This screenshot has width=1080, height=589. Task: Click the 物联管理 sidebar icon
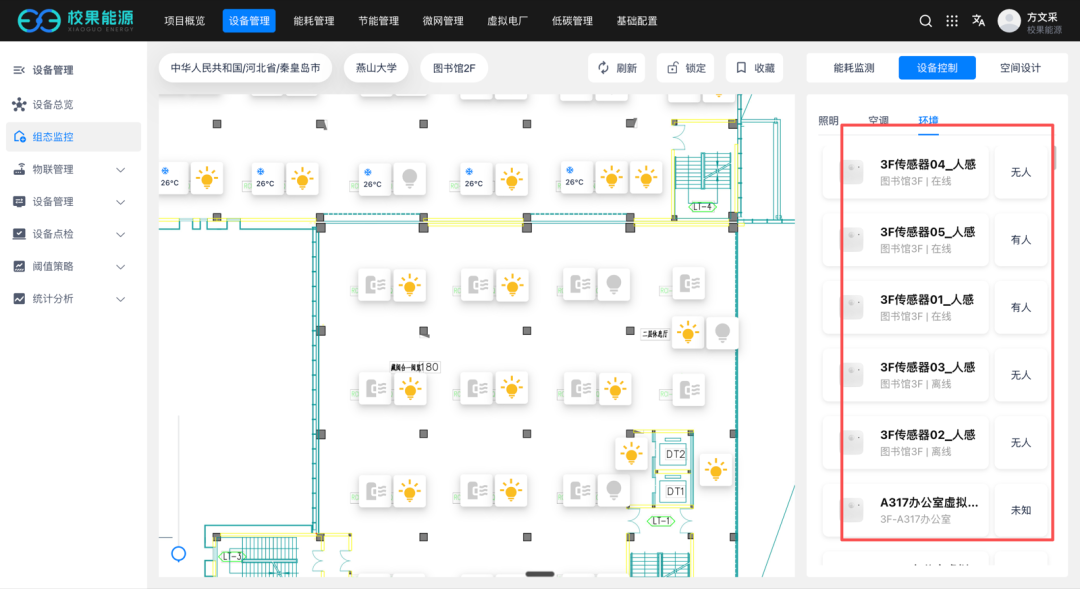[19, 169]
